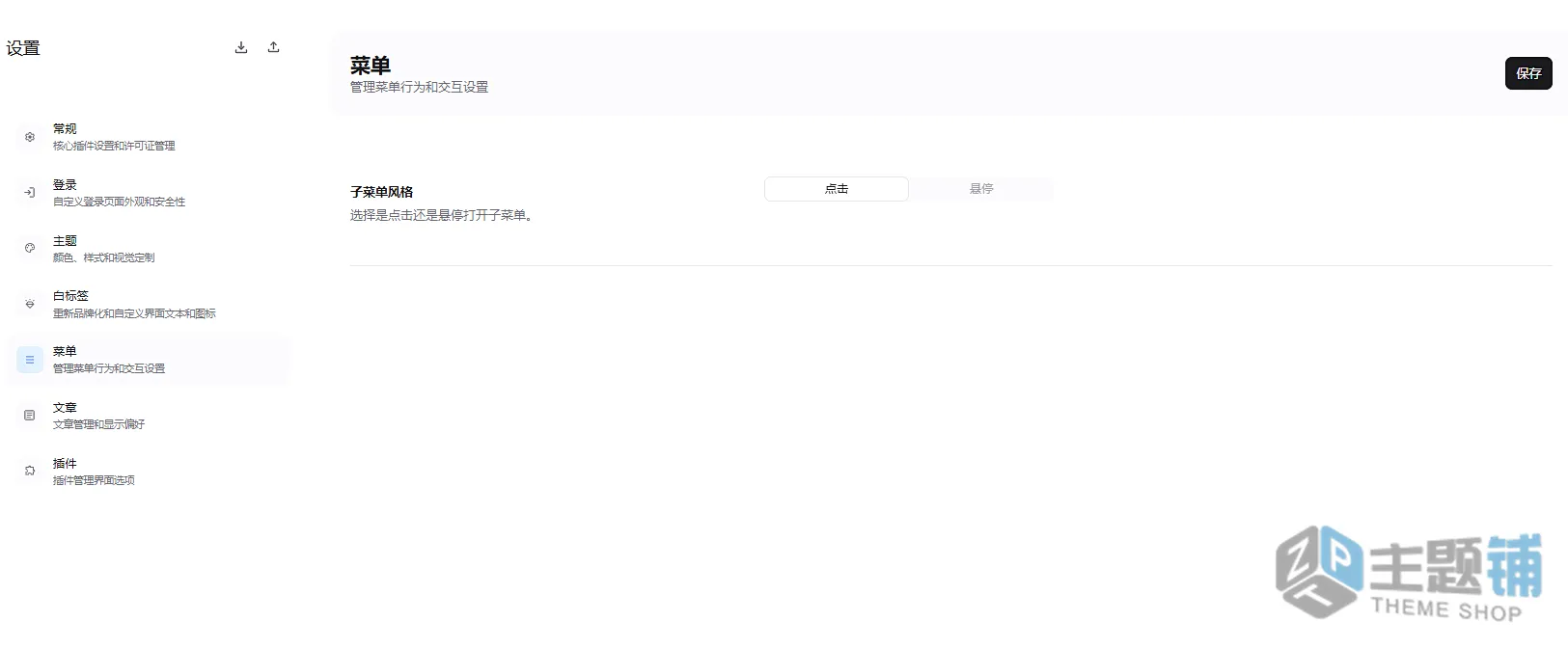Click the page subtitle 管理菜单行为和交互设置 in header
The height and width of the screenshot is (649, 1568).
(x=419, y=87)
